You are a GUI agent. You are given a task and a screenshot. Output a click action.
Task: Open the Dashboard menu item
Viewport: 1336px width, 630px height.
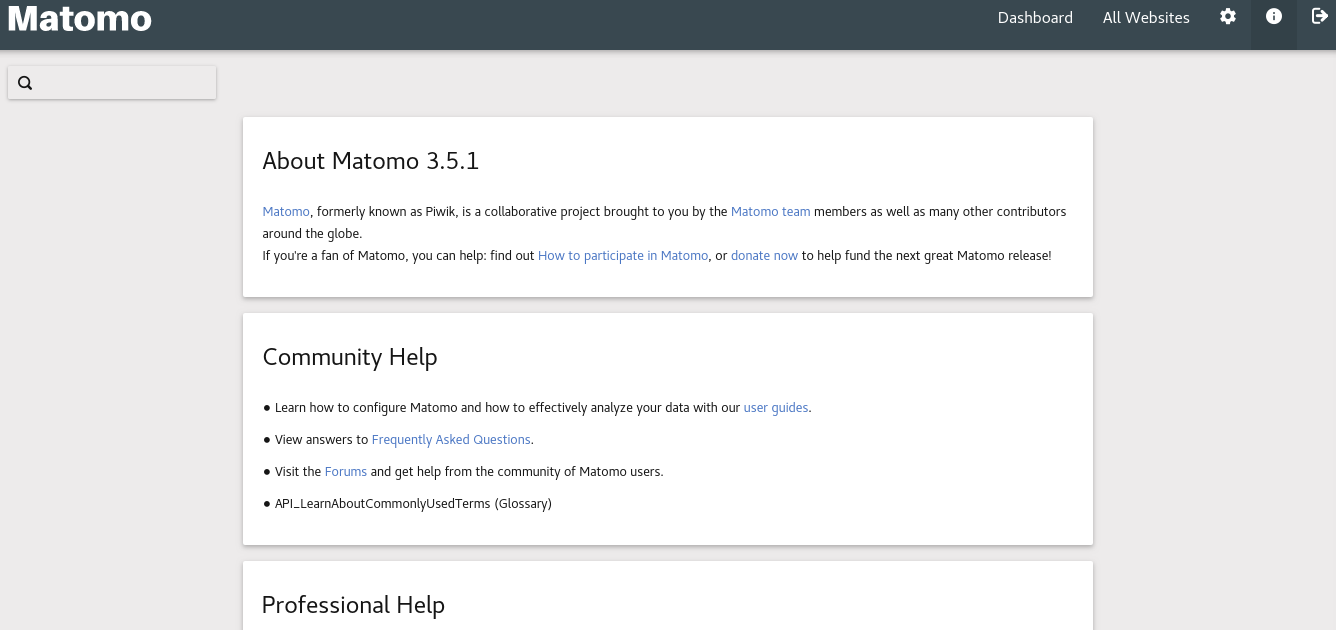(1035, 17)
